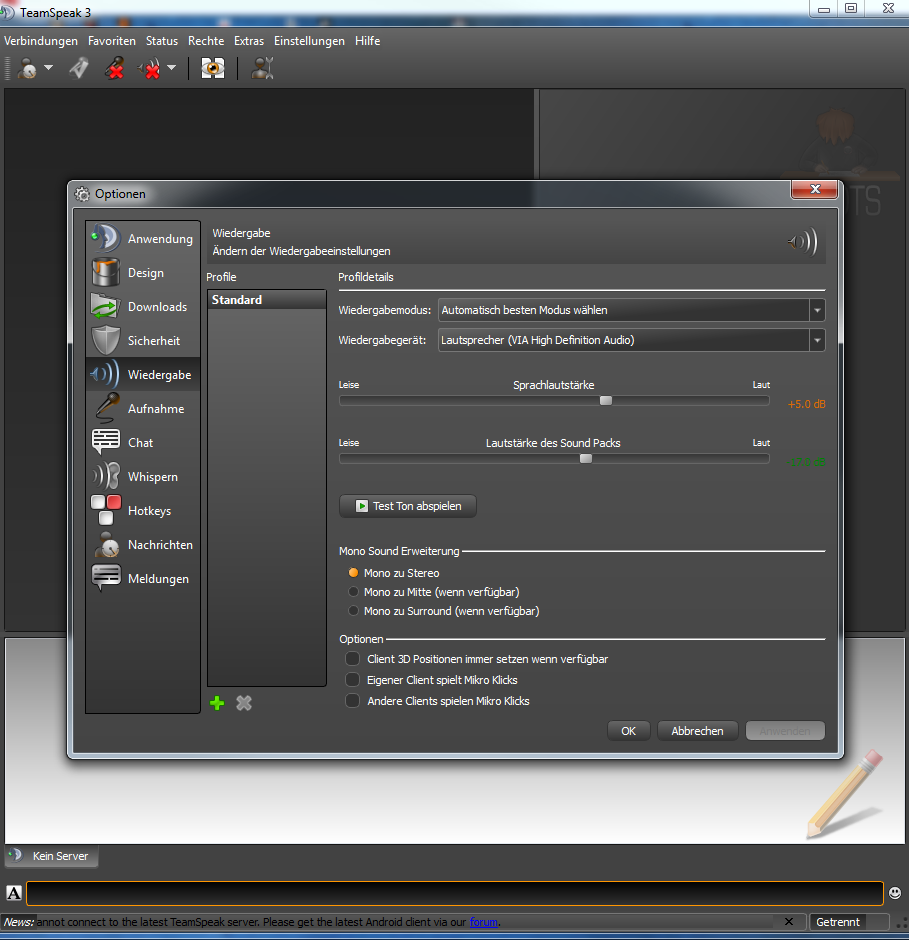Image resolution: width=909 pixels, height=940 pixels.
Task: Click the green plus add-profile icon
Action: pyautogui.click(x=217, y=704)
